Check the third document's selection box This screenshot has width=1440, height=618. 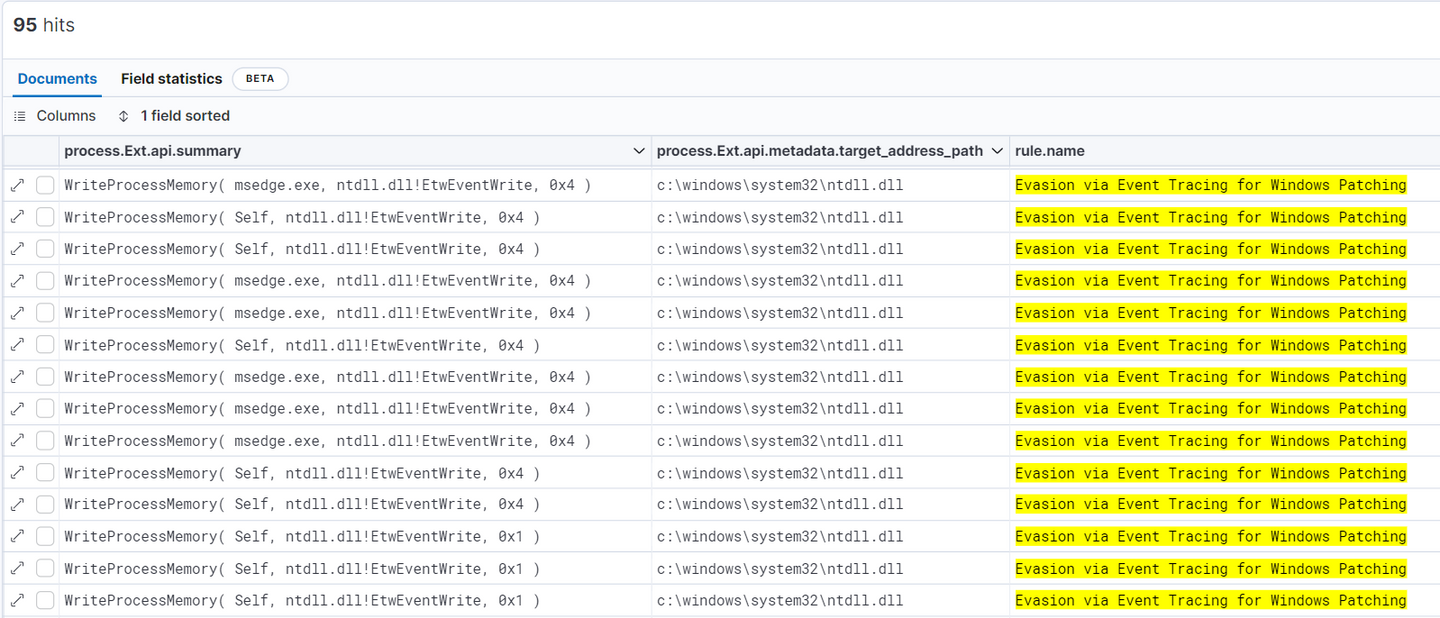(44, 248)
